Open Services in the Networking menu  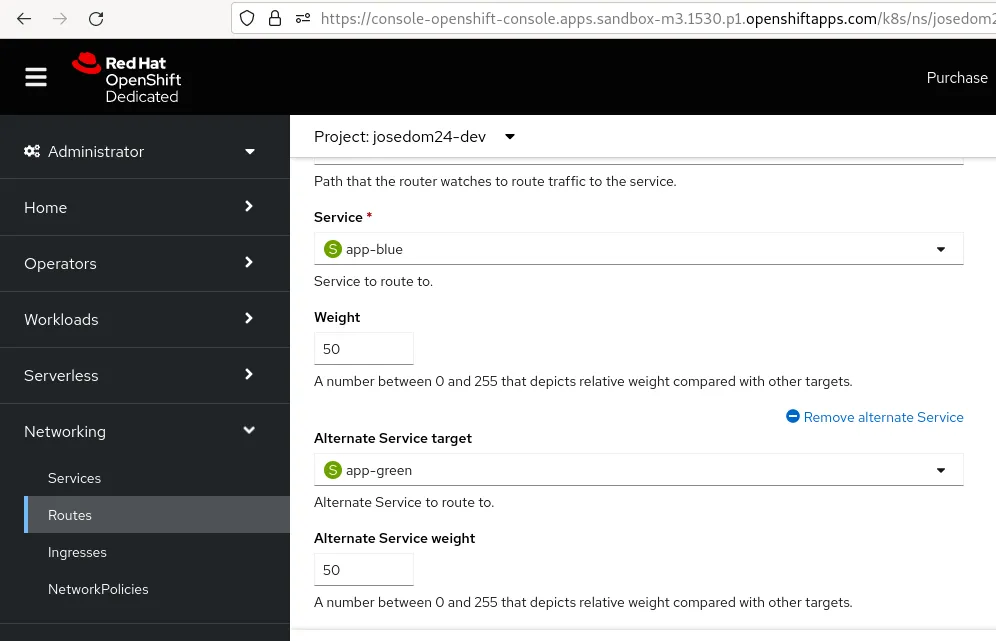tap(74, 478)
